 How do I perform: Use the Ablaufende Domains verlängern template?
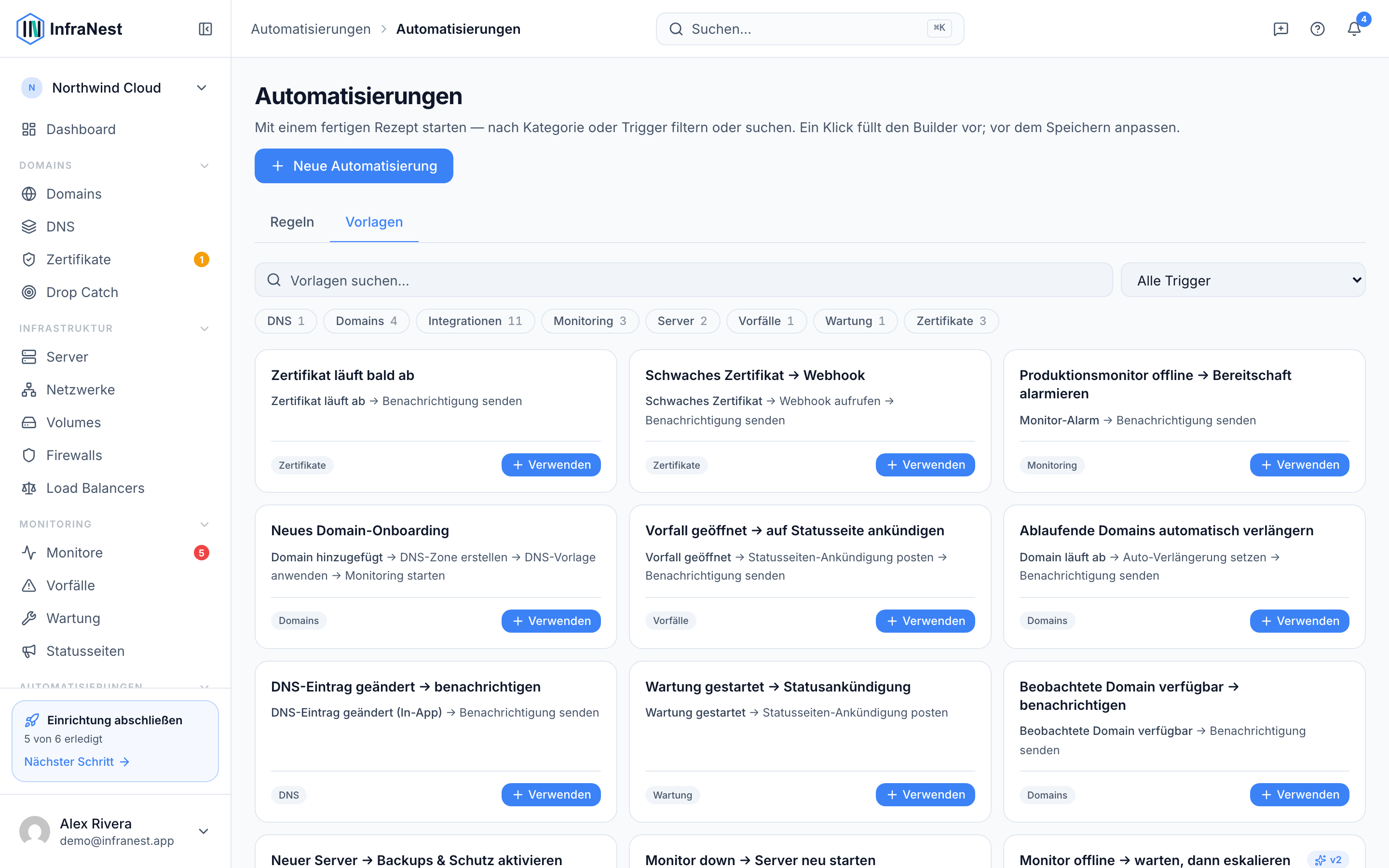(x=1299, y=621)
